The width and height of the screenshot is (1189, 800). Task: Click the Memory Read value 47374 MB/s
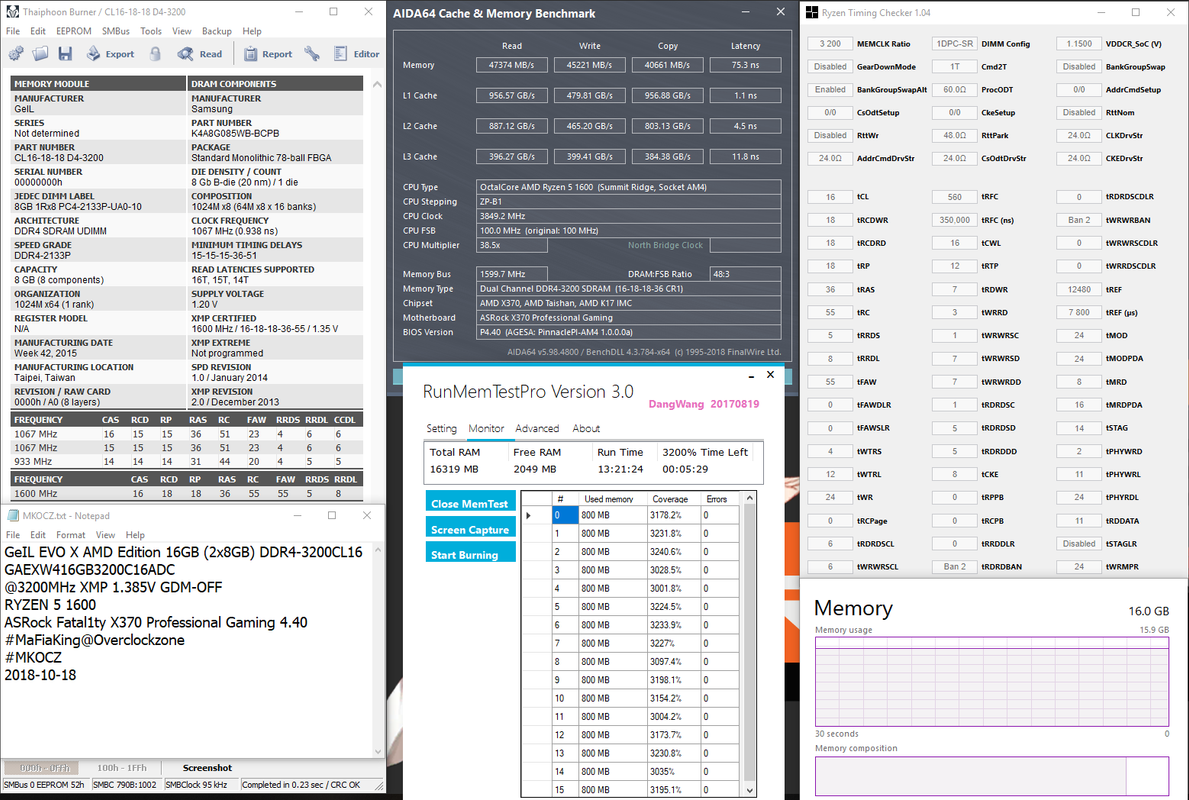[512, 65]
